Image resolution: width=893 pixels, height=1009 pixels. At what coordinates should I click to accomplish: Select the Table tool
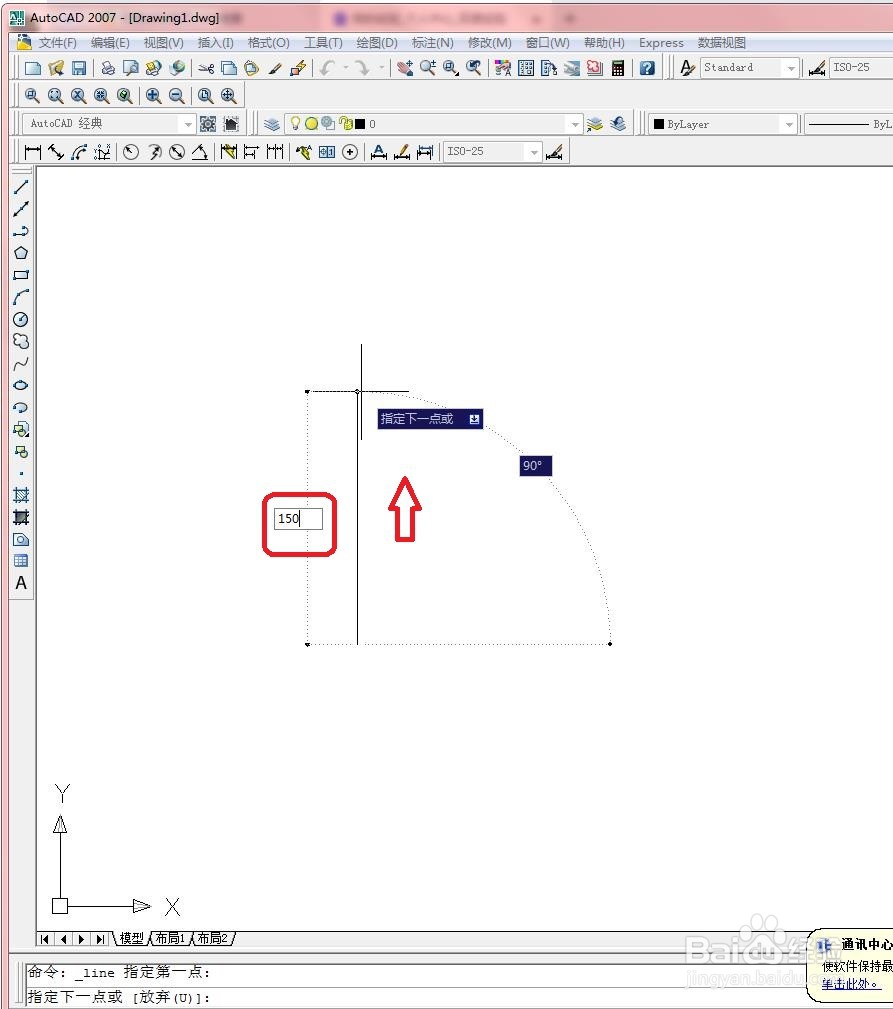tap(21, 561)
